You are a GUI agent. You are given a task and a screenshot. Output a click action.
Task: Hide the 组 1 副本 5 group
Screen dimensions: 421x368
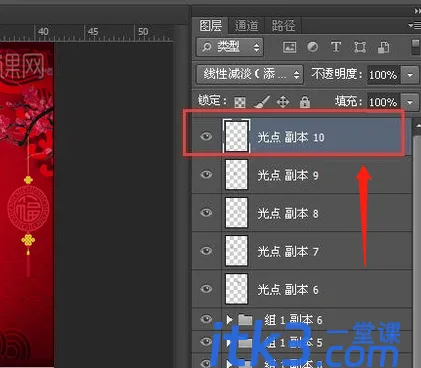pyautogui.click(x=206, y=342)
